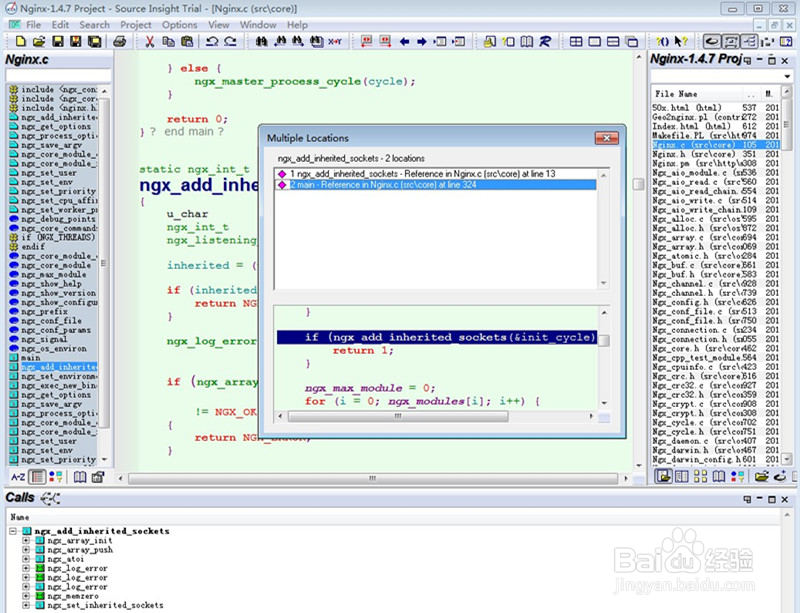This screenshot has width=800, height=613.
Task: Click the symbol window book icon
Action: pos(80,477)
